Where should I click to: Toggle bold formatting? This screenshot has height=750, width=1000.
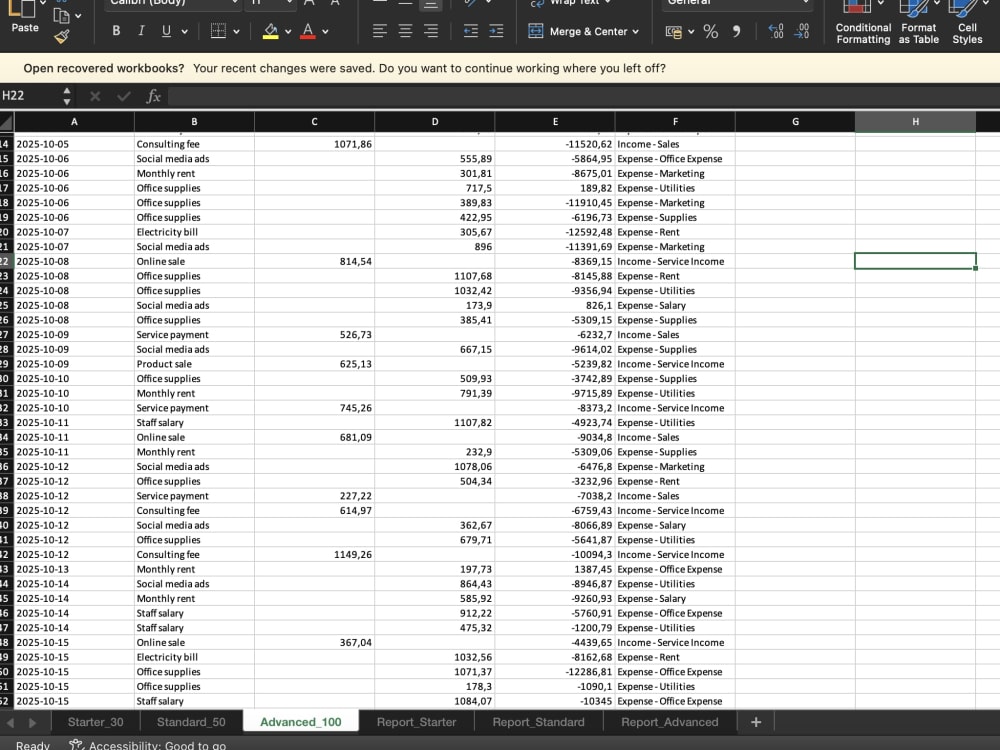(116, 31)
